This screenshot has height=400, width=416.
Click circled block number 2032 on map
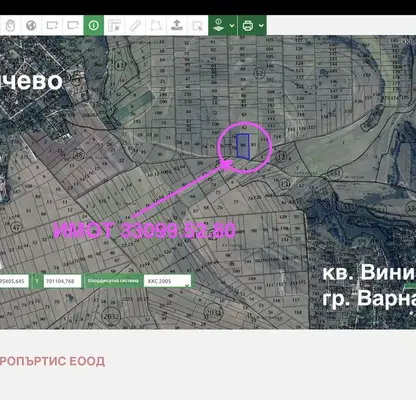pyautogui.click(x=111, y=315)
